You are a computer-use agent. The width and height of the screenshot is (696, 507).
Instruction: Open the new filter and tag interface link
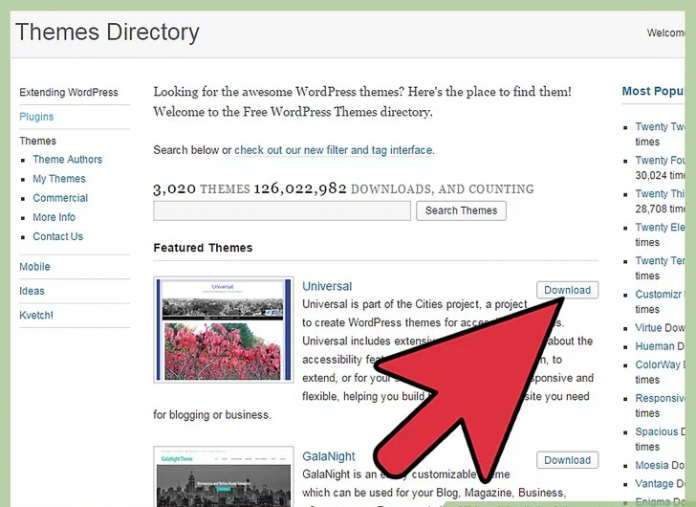(x=334, y=150)
